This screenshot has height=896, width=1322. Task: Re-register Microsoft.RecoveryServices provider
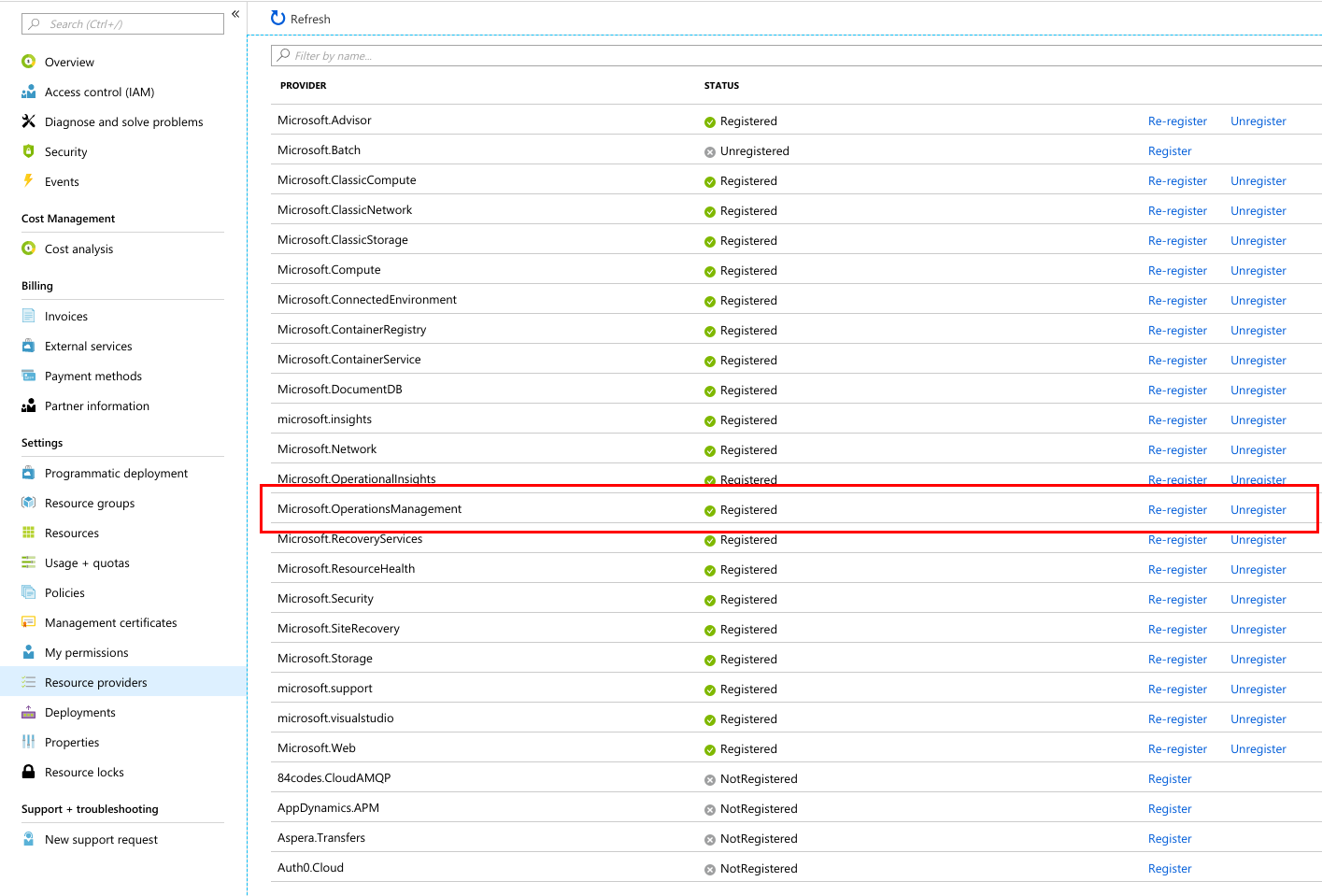[1177, 540]
